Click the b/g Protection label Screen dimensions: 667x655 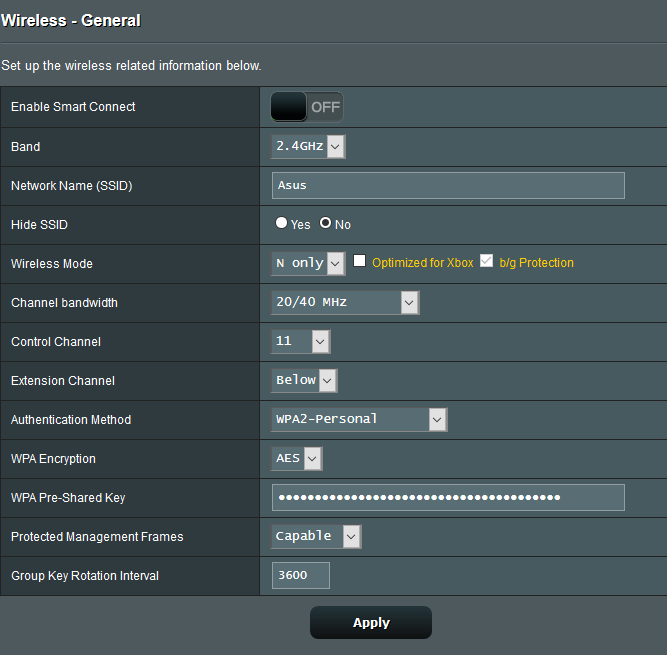[536, 263]
